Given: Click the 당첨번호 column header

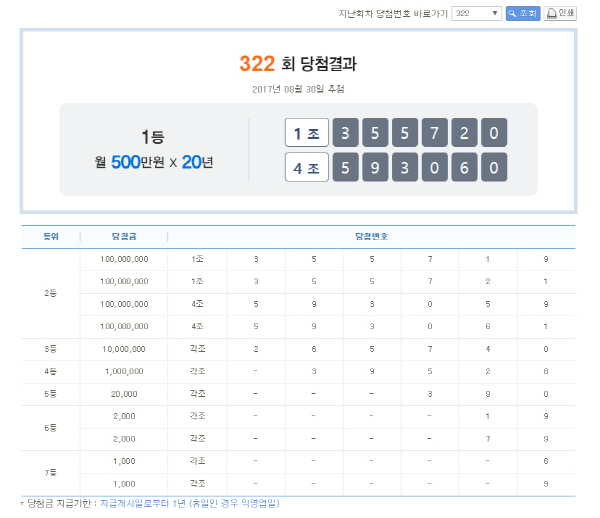Looking at the screenshot, I should [x=372, y=236].
